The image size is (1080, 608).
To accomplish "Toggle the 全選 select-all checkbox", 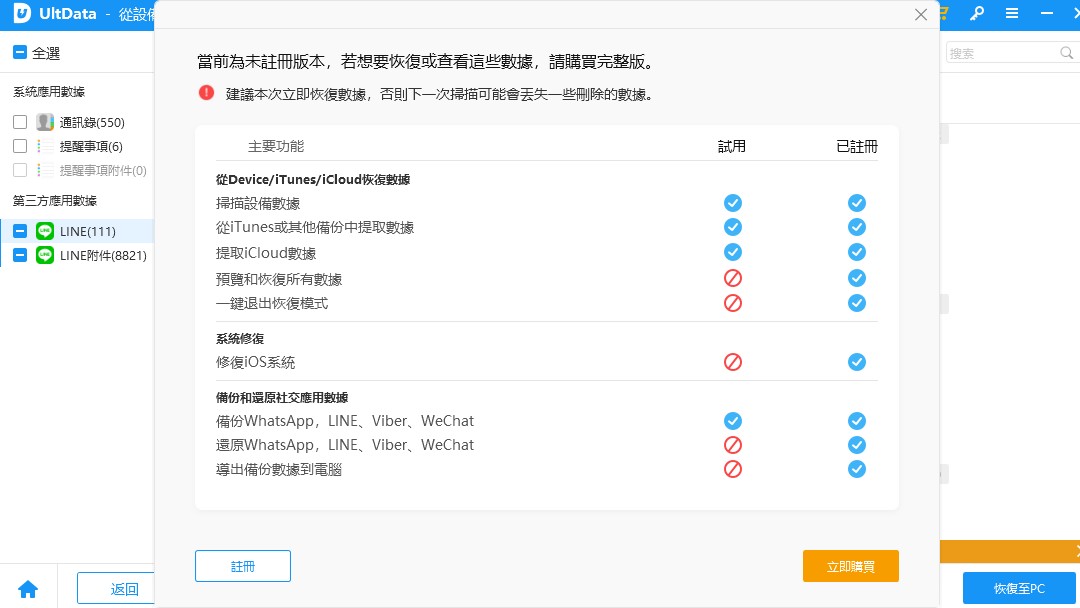I will 20,53.
